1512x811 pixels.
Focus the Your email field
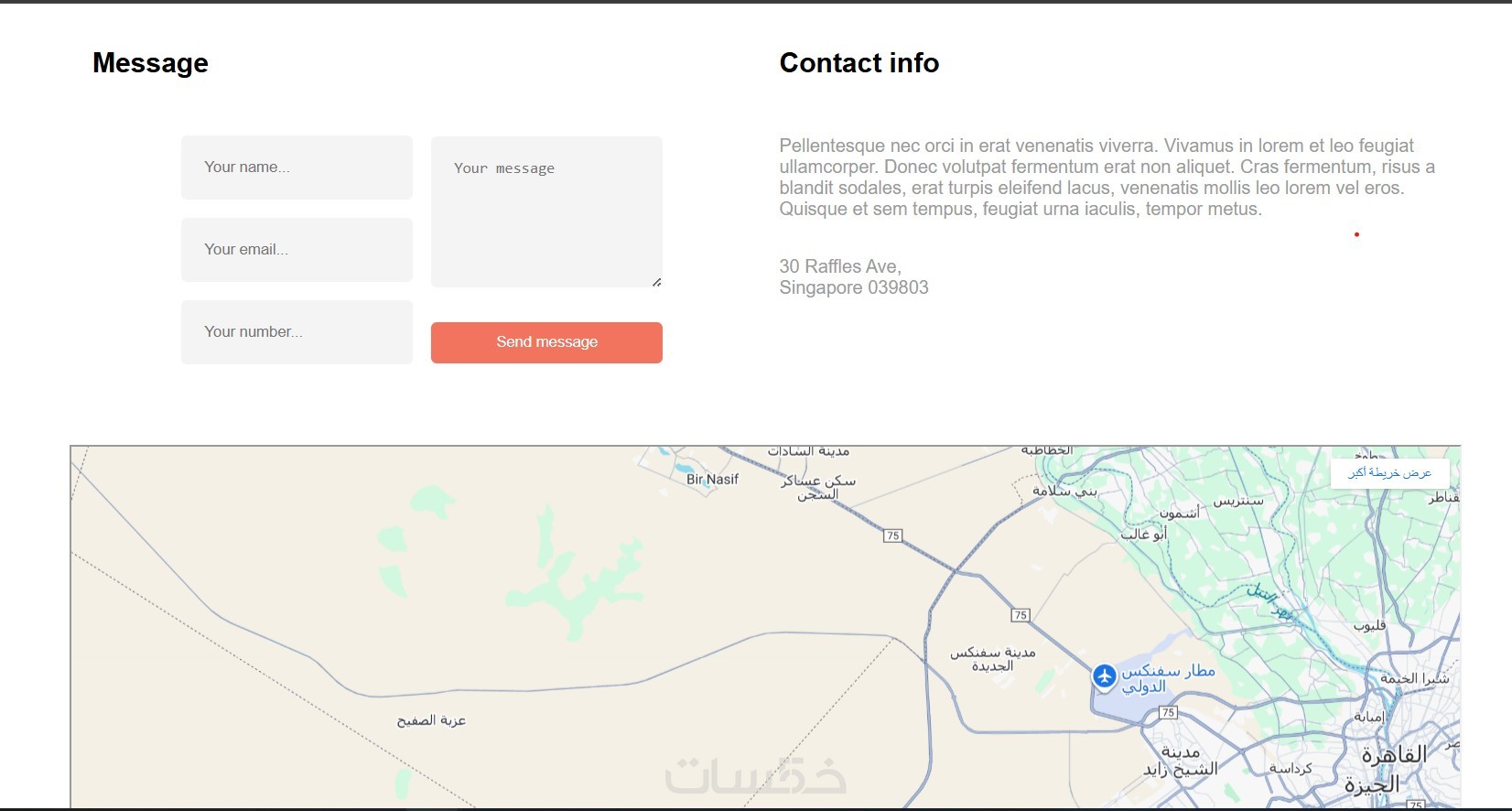coord(297,250)
